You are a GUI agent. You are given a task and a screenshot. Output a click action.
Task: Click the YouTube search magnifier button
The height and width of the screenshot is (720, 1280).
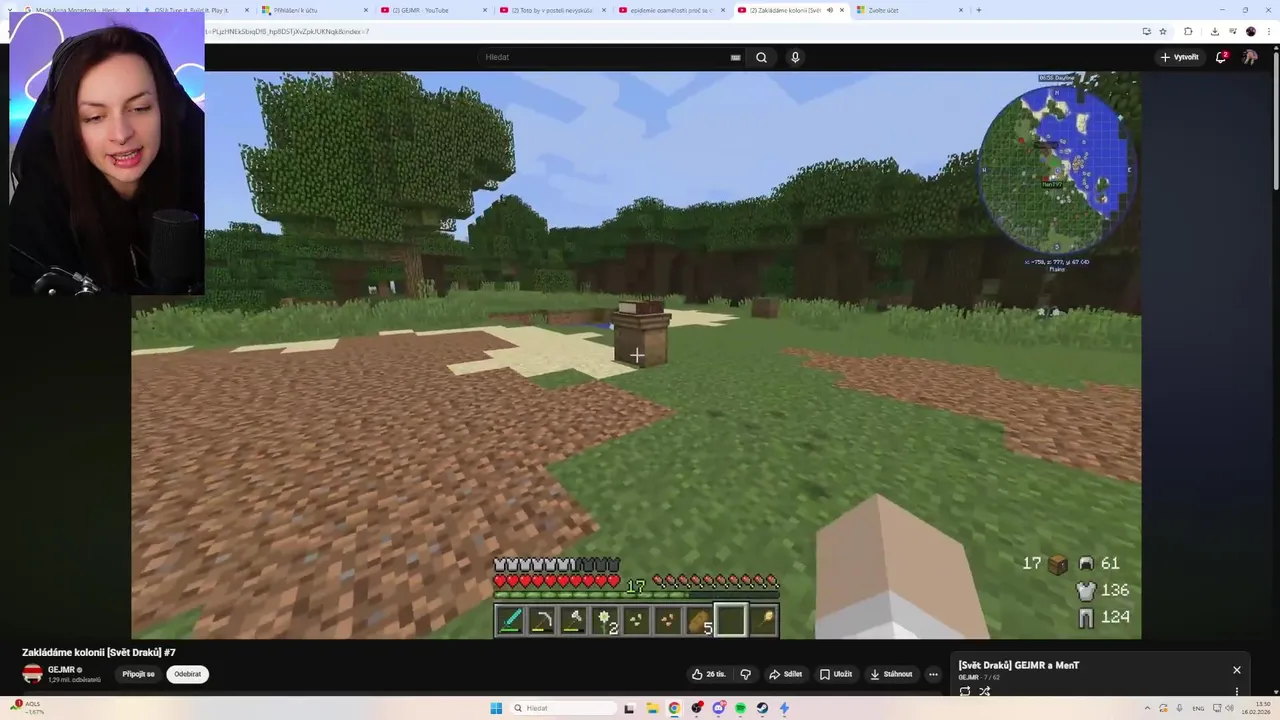tap(761, 57)
